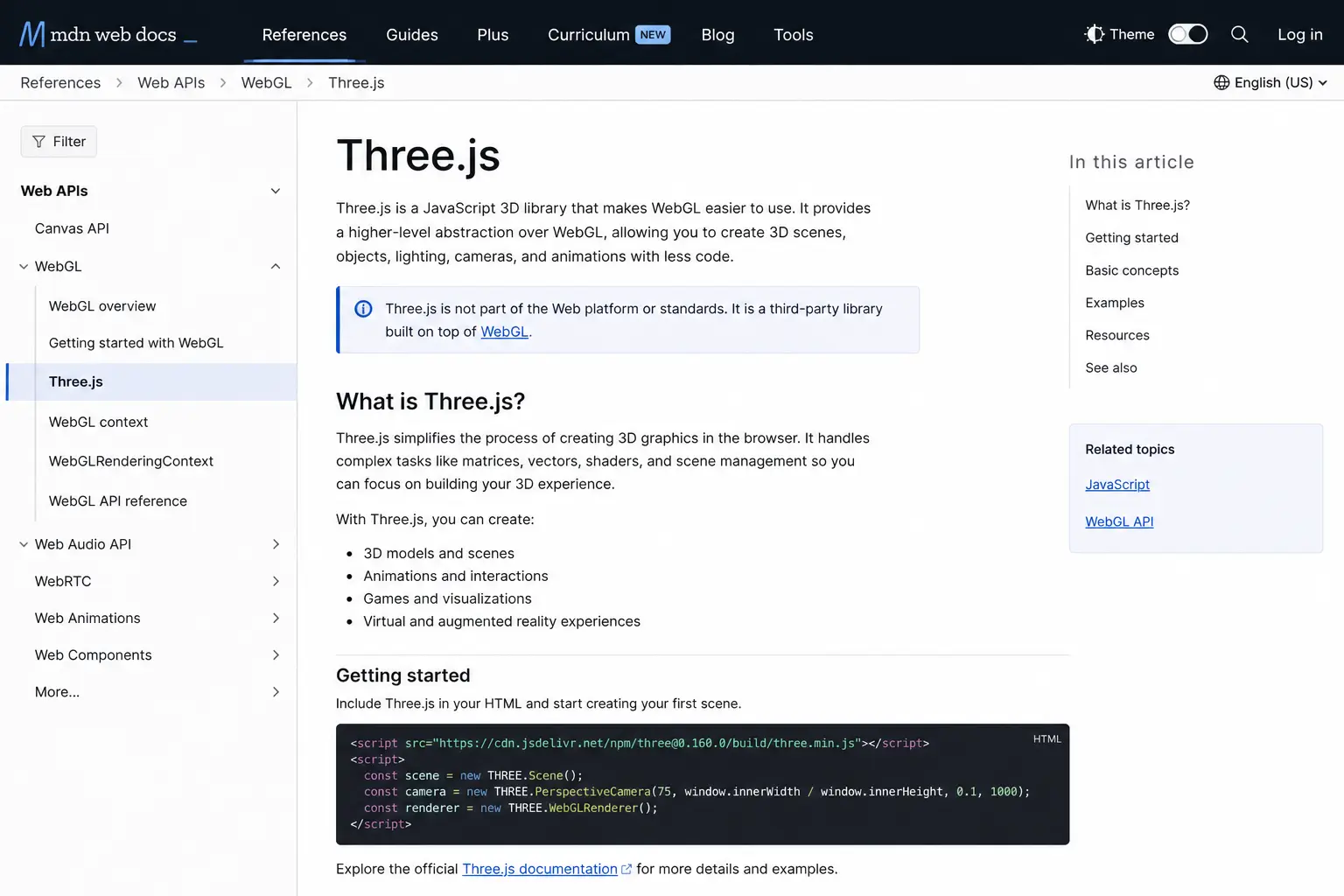Open the Curriculum menu item
Viewport: 1344px width, 896px height.
(589, 35)
